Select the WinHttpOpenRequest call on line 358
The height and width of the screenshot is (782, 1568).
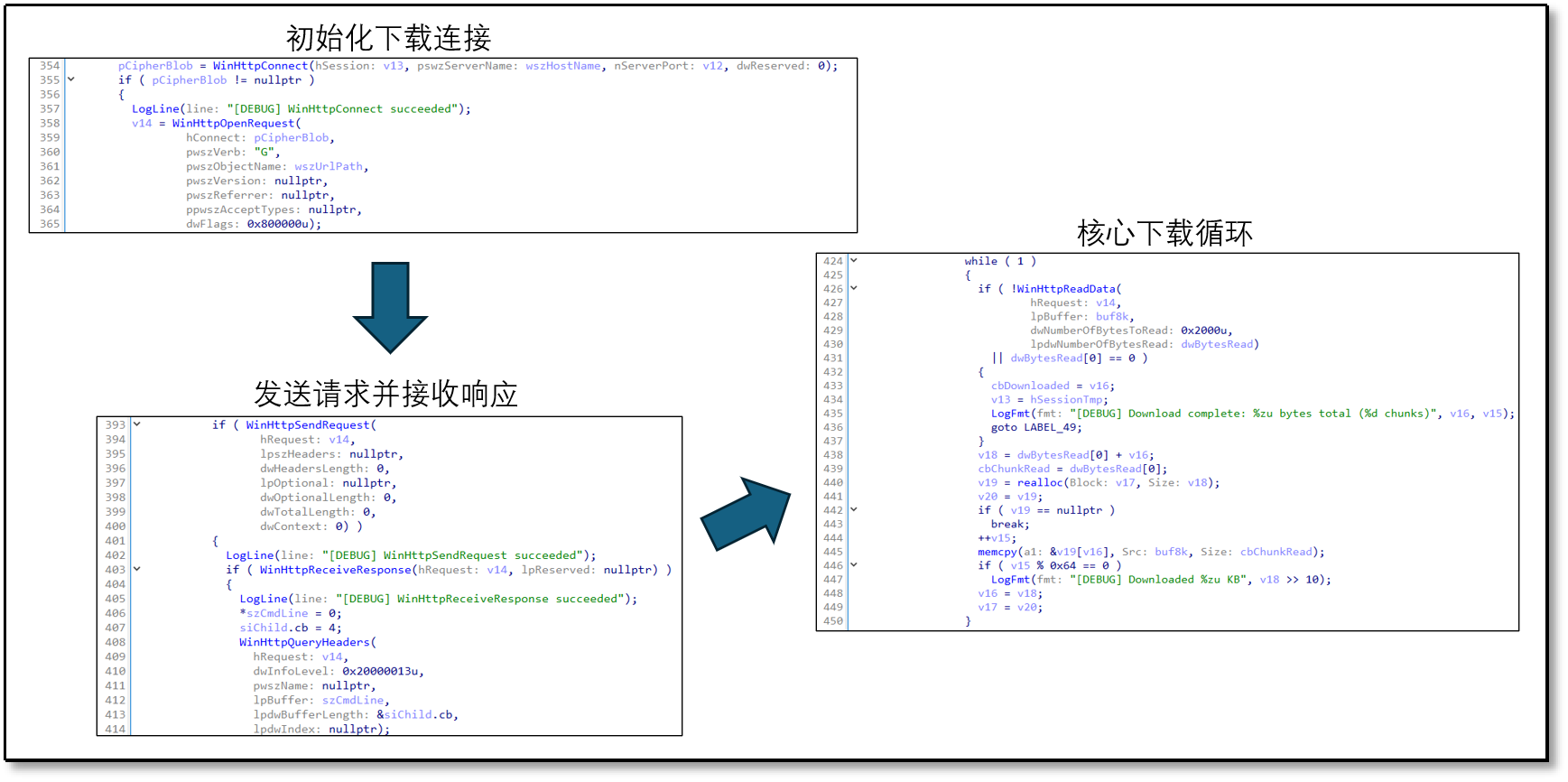point(234,123)
